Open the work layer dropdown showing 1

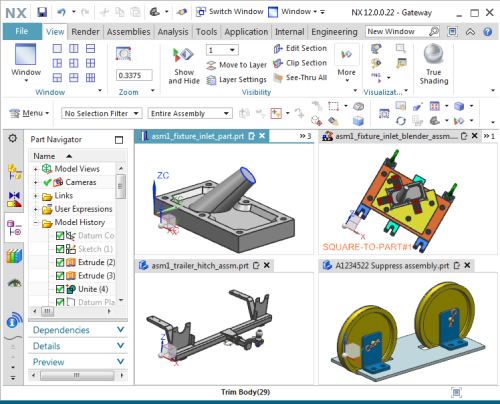(x=222, y=50)
